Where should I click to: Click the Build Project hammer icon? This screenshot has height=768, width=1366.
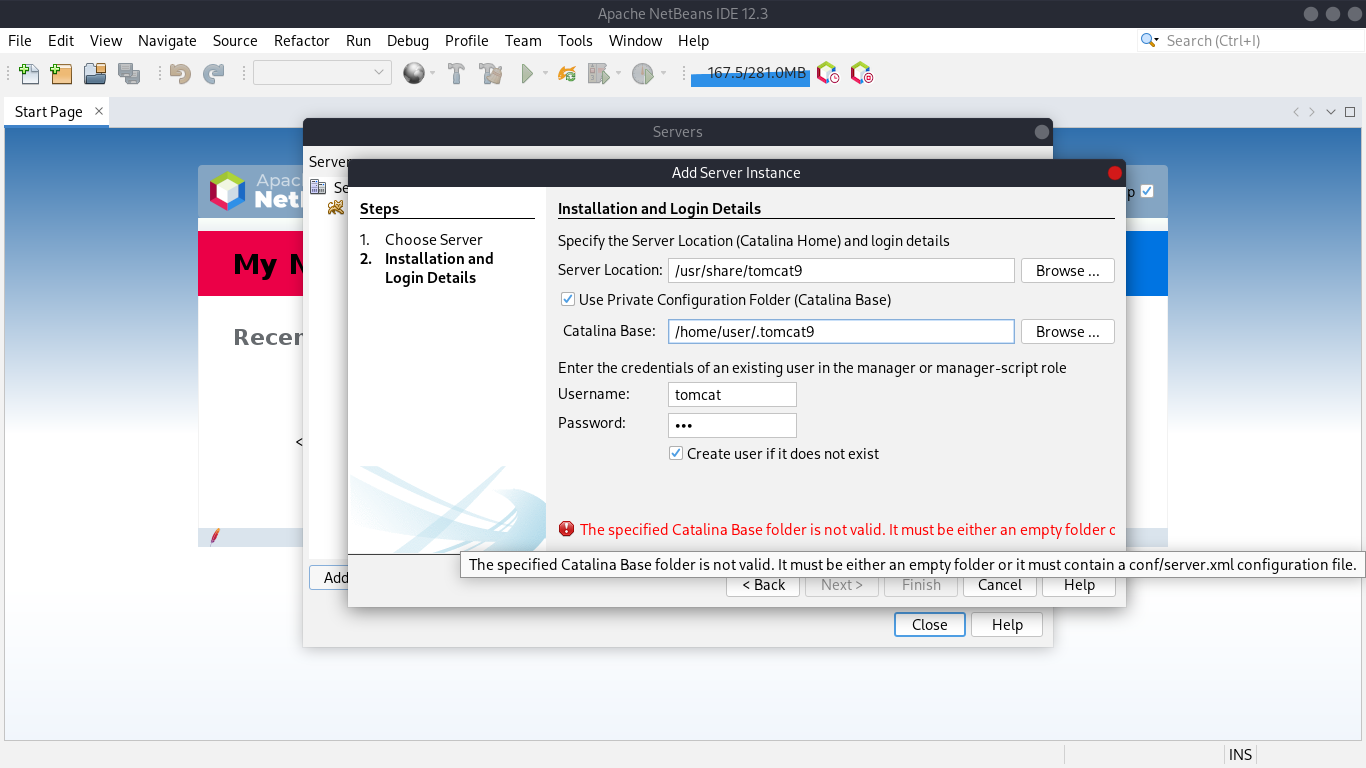coord(456,73)
